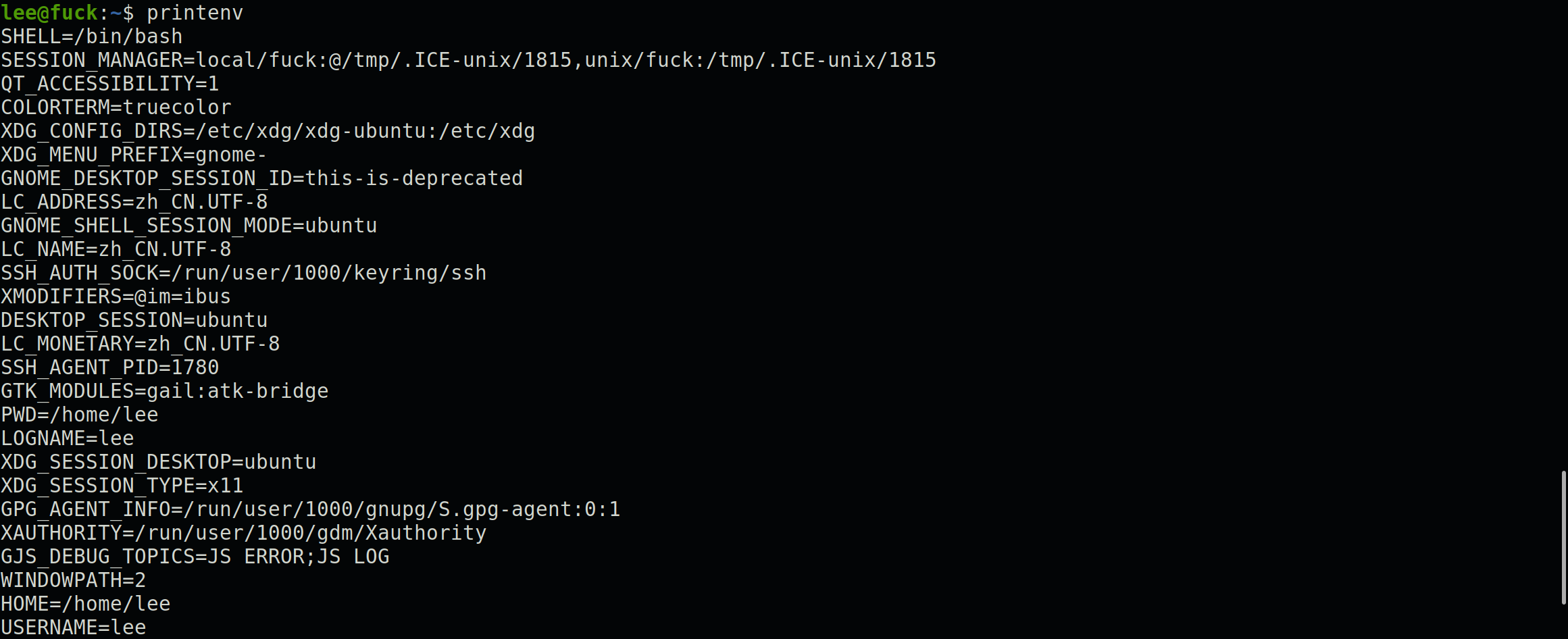The image size is (1568, 639).
Task: Click the PWD=/home/lee line
Action: pos(80,415)
